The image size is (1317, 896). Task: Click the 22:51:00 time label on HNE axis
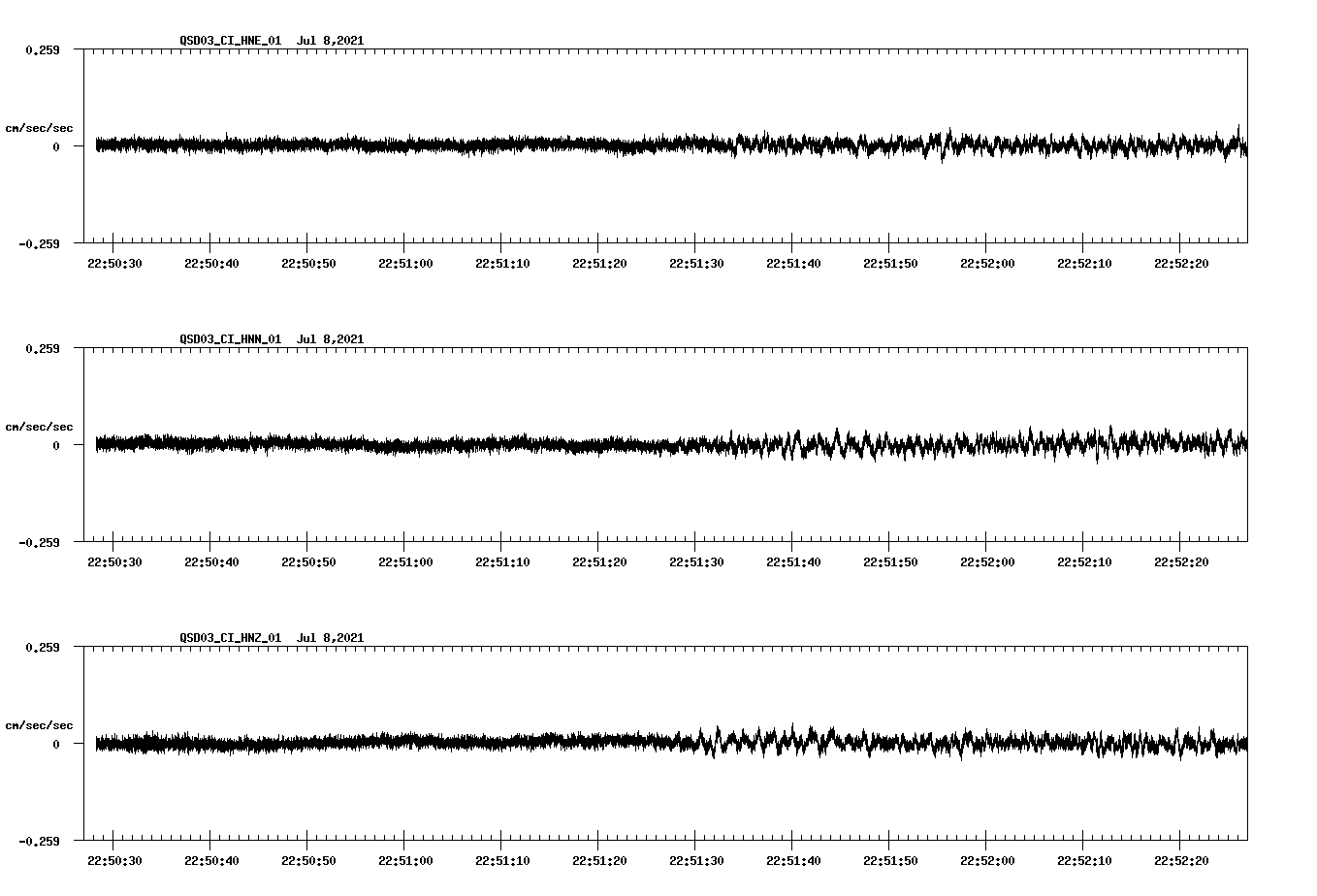click(x=405, y=264)
